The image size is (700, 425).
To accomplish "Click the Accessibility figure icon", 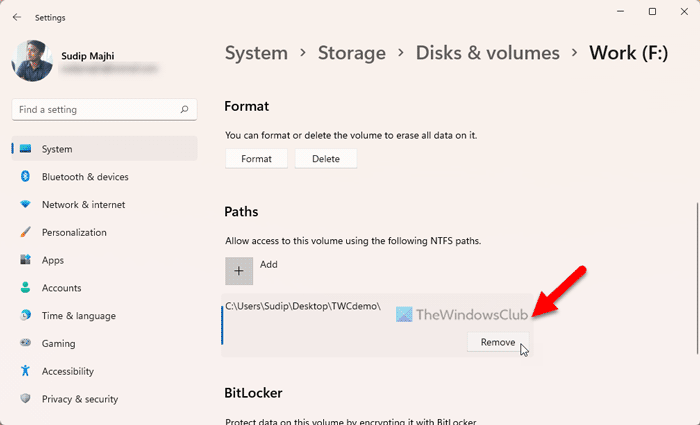I will point(25,371).
